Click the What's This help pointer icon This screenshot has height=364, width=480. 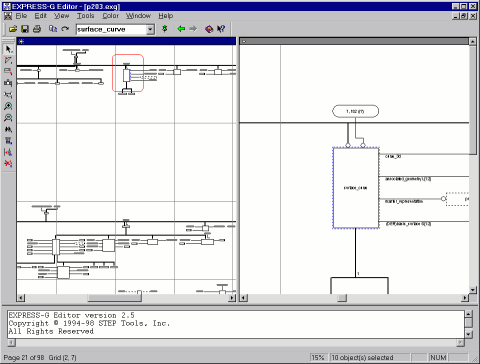221,29
